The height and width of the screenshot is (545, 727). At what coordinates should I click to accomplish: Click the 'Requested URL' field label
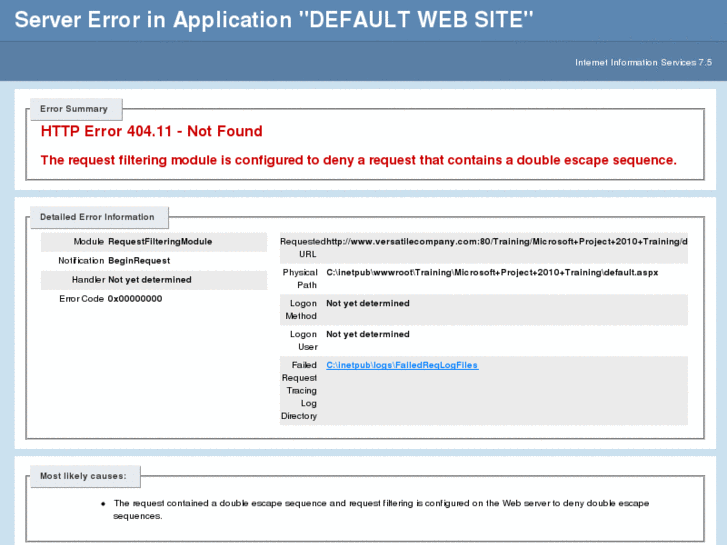point(303,248)
